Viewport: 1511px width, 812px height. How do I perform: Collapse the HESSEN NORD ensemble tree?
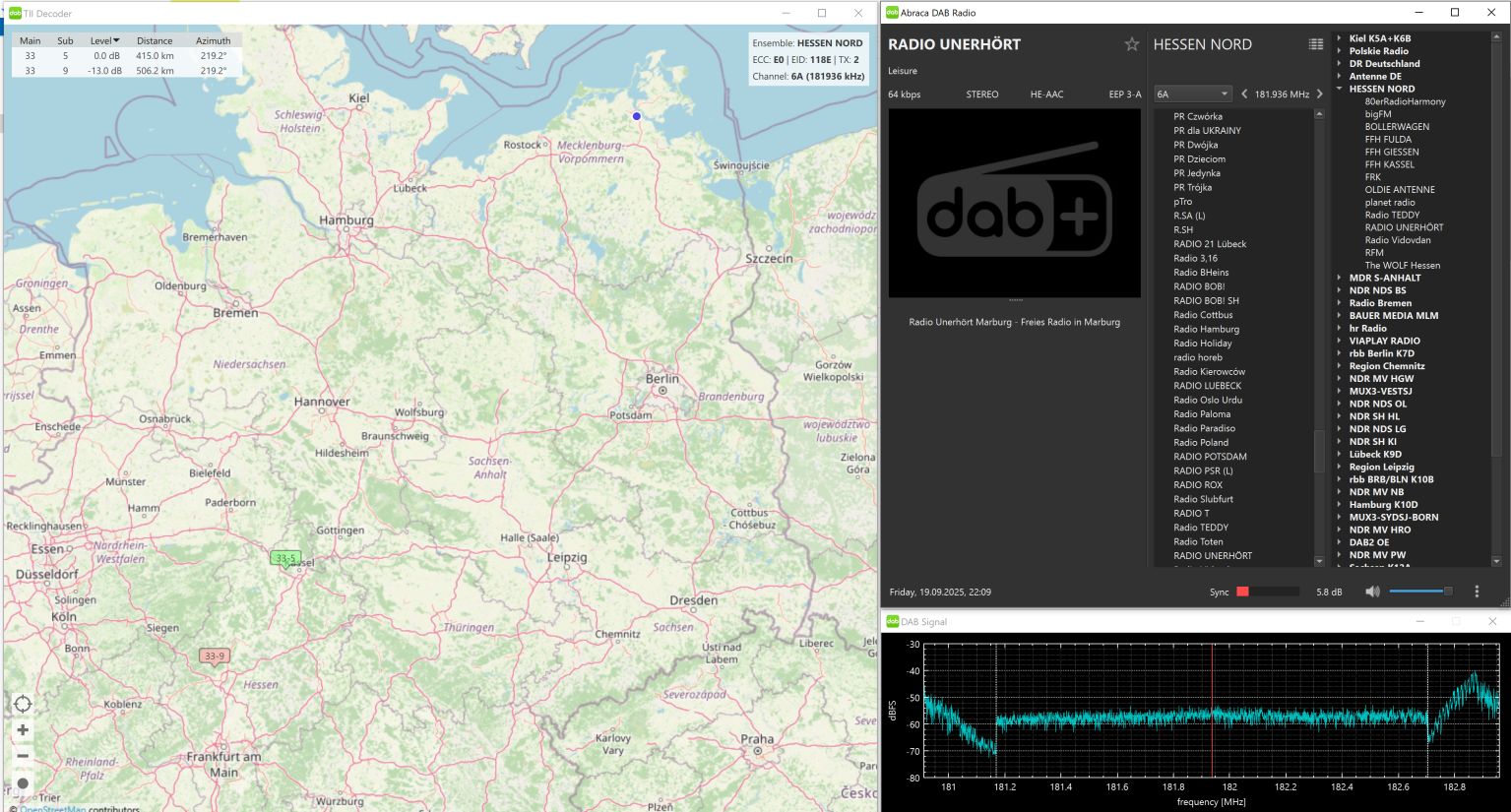click(x=1340, y=89)
